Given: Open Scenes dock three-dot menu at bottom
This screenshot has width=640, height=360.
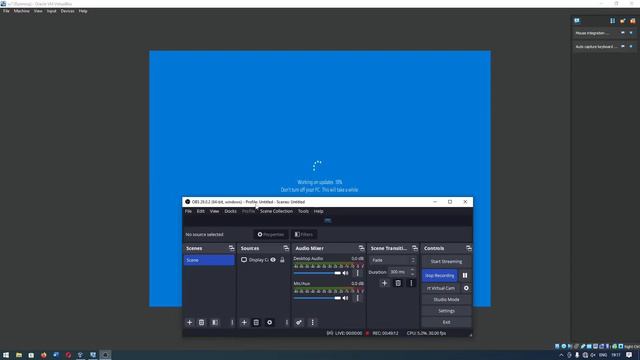Looking at the screenshot, I should tap(232, 322).
